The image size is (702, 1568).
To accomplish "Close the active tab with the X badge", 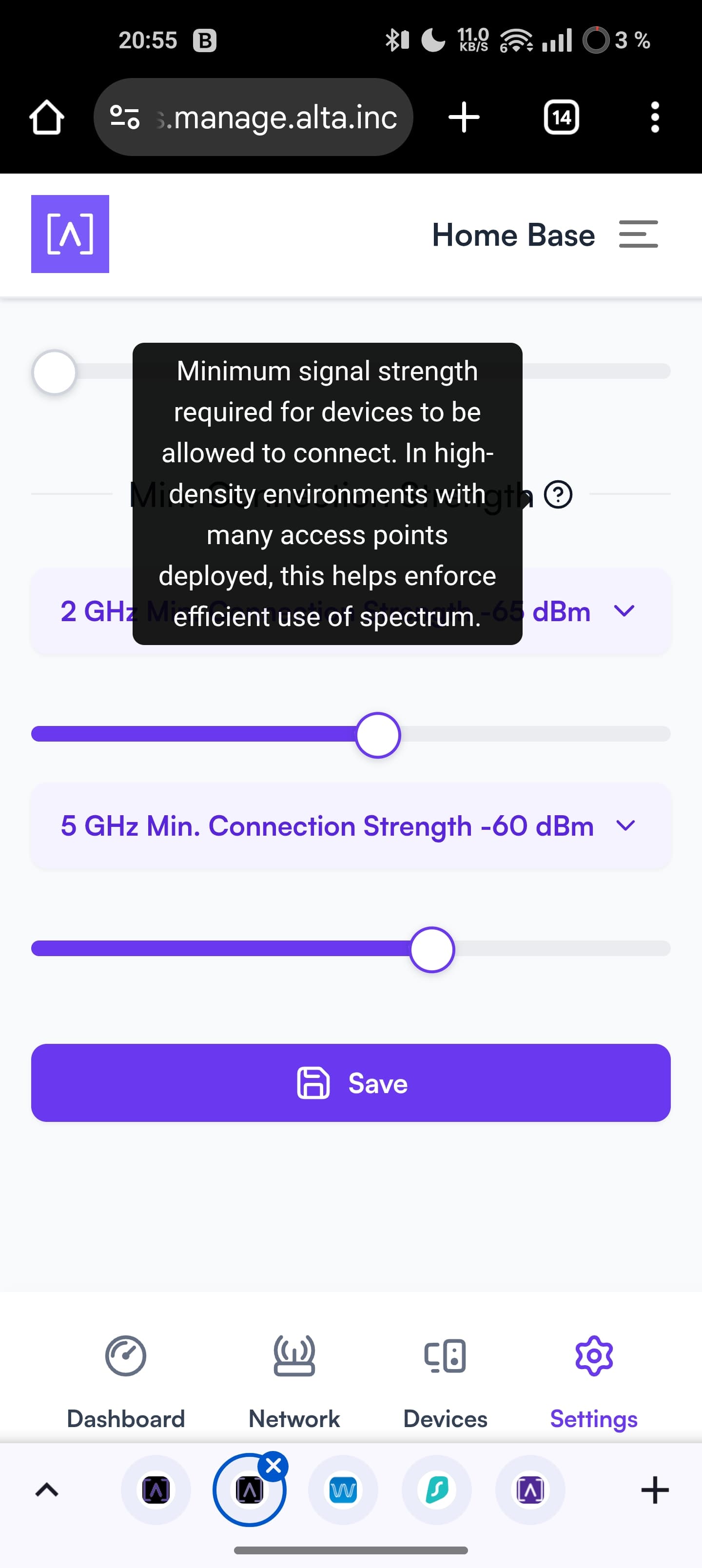I will click(273, 1466).
